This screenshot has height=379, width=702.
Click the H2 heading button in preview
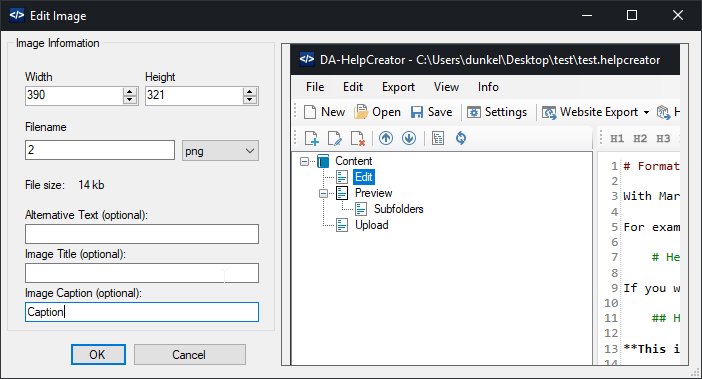(640, 139)
